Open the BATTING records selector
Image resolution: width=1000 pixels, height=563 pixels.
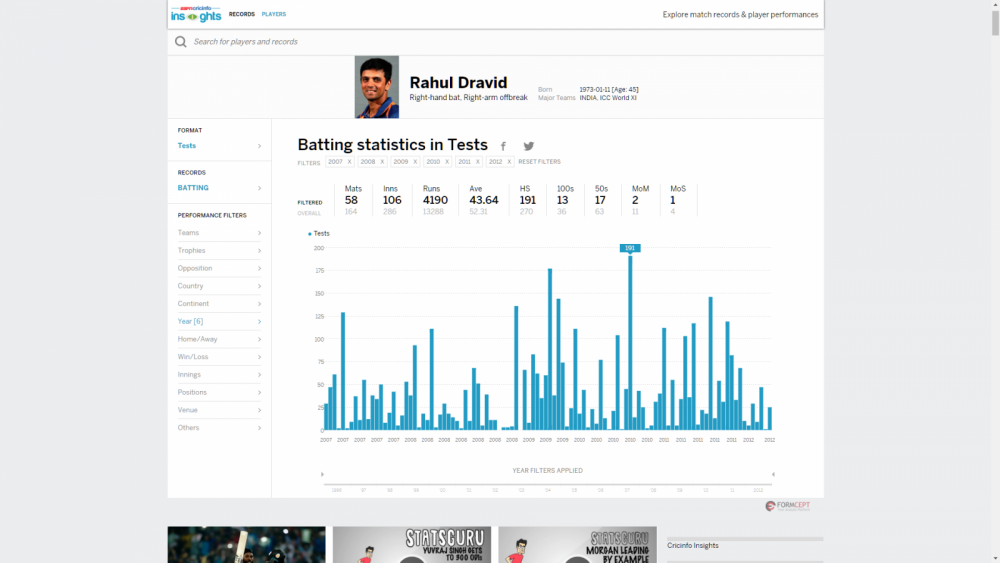(x=219, y=188)
